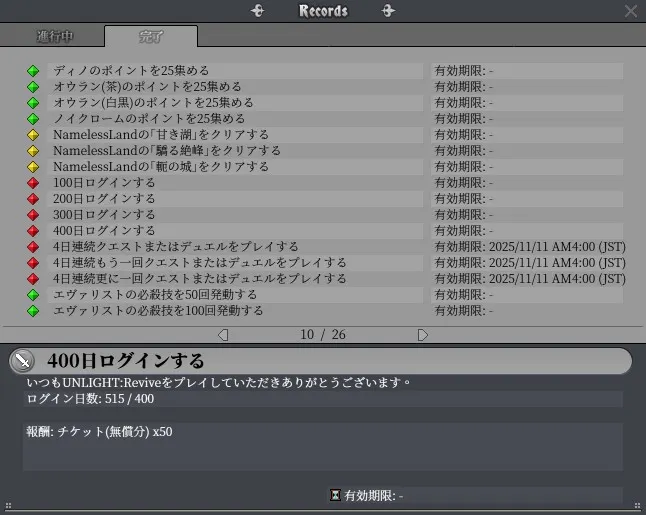Select record NamelessLandの「驕る絶峰」をクリアする
This screenshot has width=646, height=515.
pos(235,151)
